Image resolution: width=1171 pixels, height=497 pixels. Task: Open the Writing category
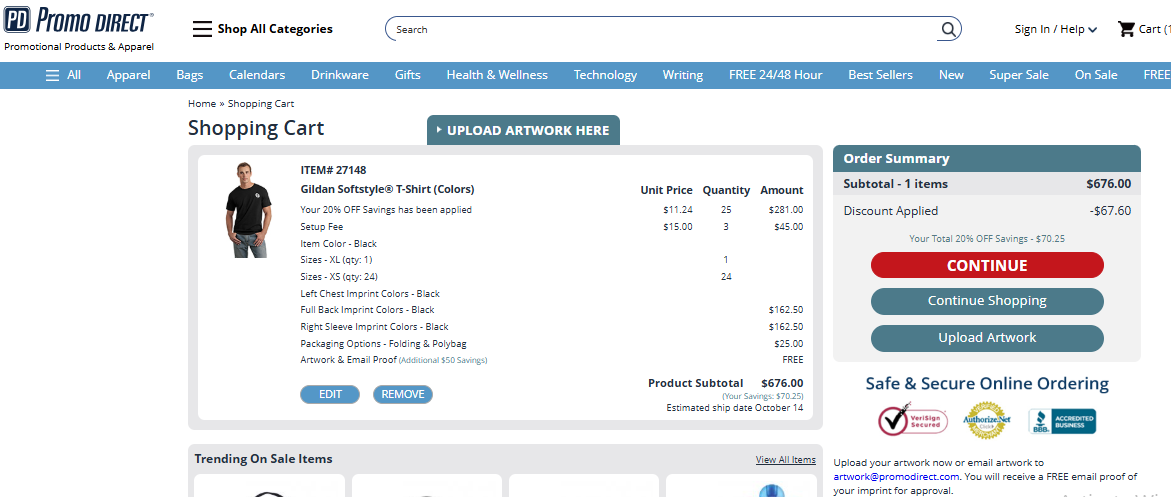pyautogui.click(x=683, y=75)
